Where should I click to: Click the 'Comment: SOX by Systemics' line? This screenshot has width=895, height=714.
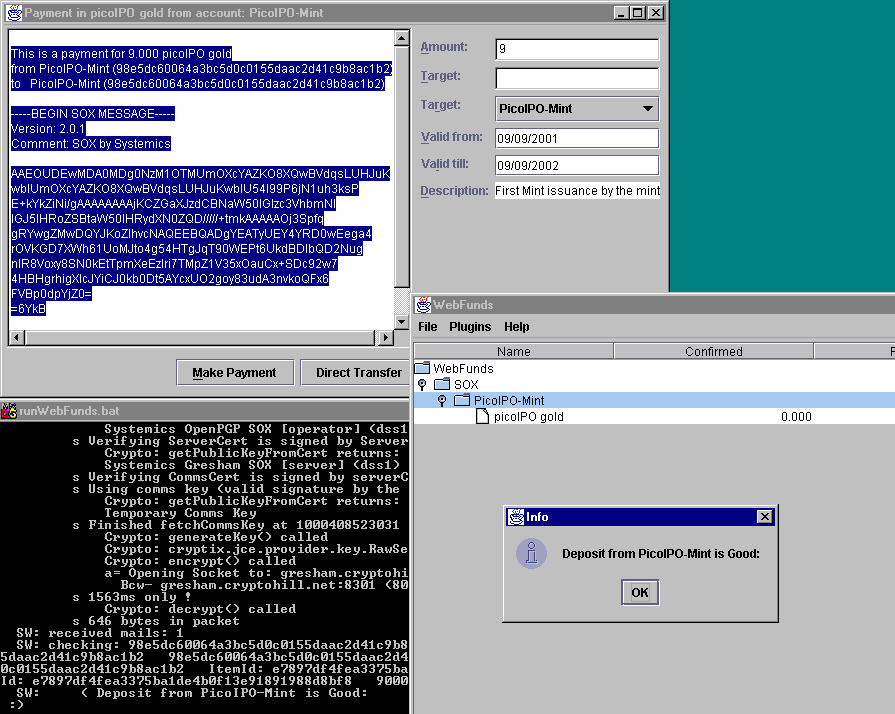click(91, 143)
